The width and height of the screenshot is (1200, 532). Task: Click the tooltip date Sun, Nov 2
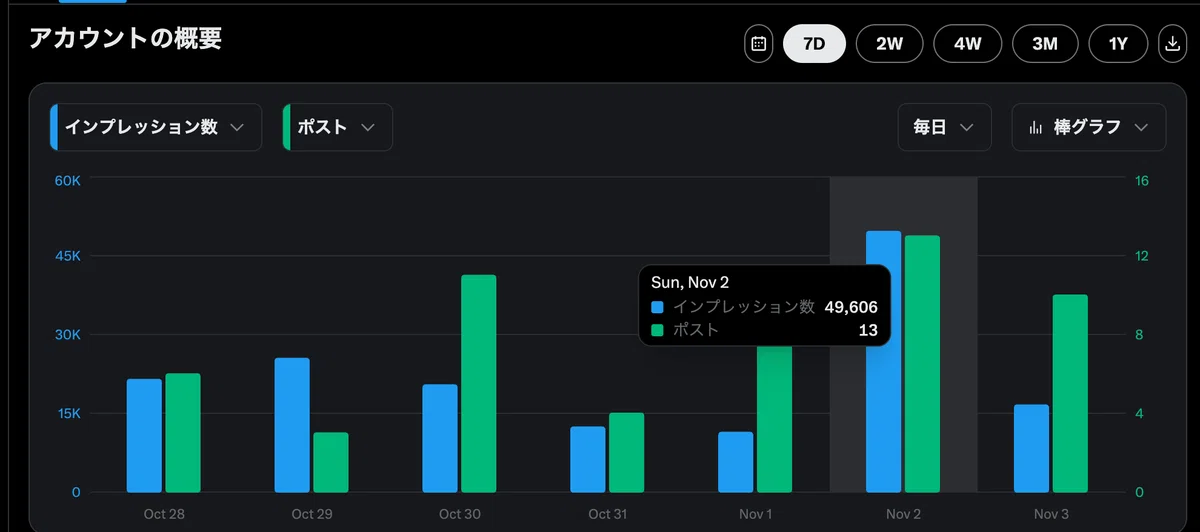coord(690,283)
